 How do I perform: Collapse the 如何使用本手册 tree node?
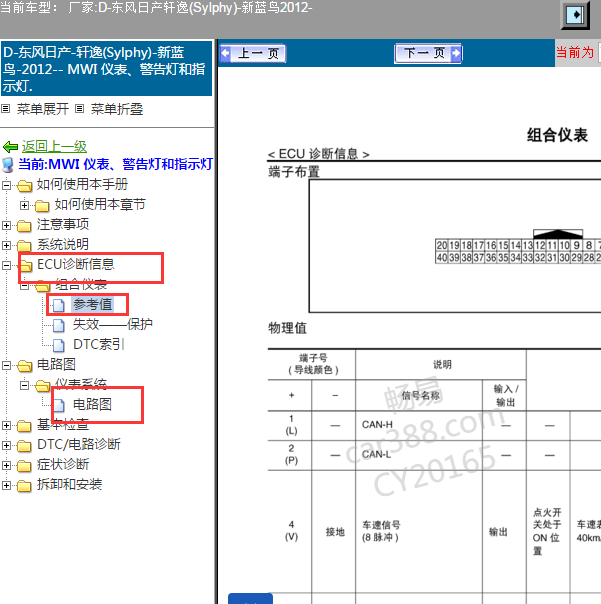tap(6, 185)
